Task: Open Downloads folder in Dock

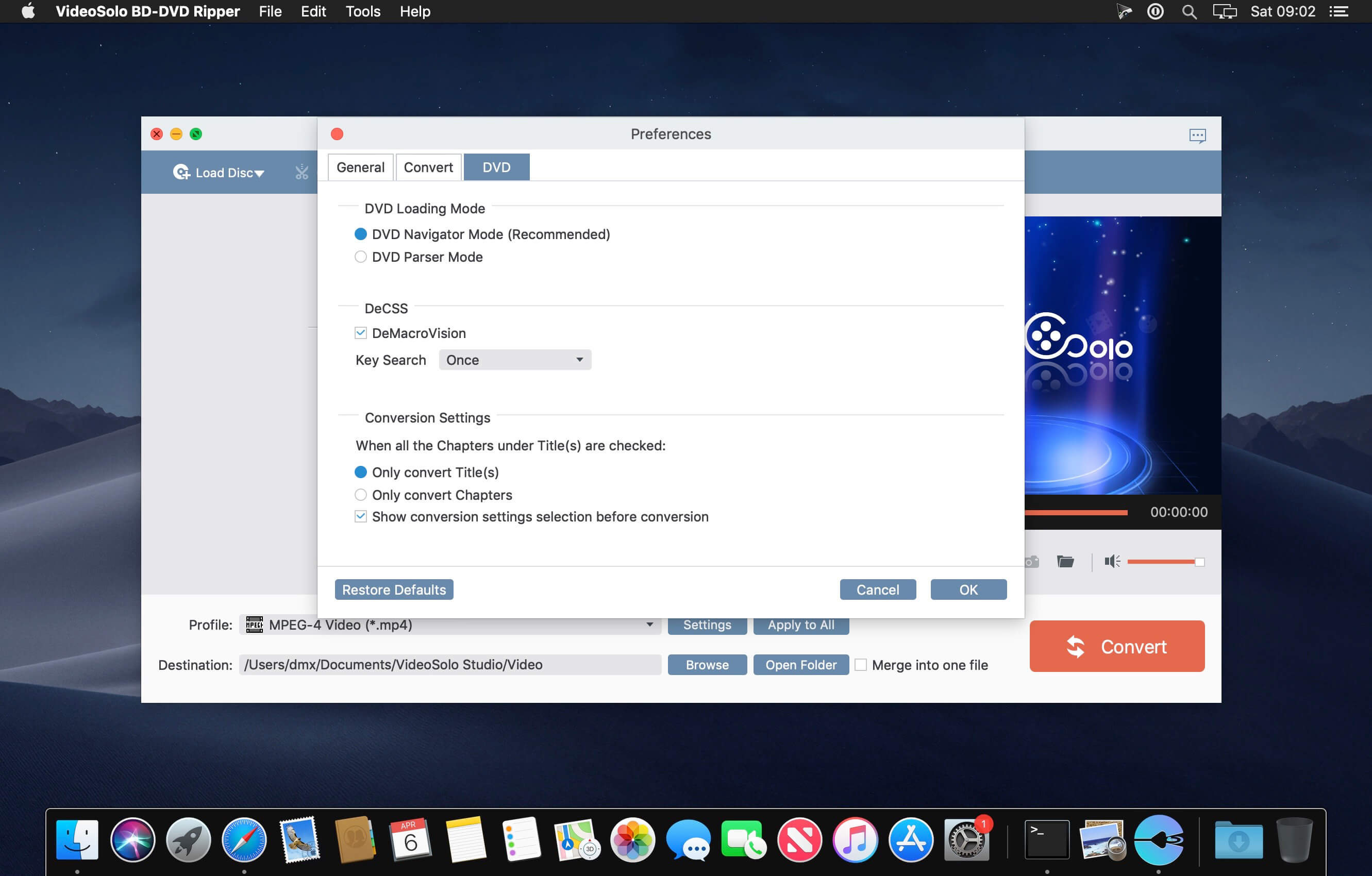Action: coord(1239,839)
